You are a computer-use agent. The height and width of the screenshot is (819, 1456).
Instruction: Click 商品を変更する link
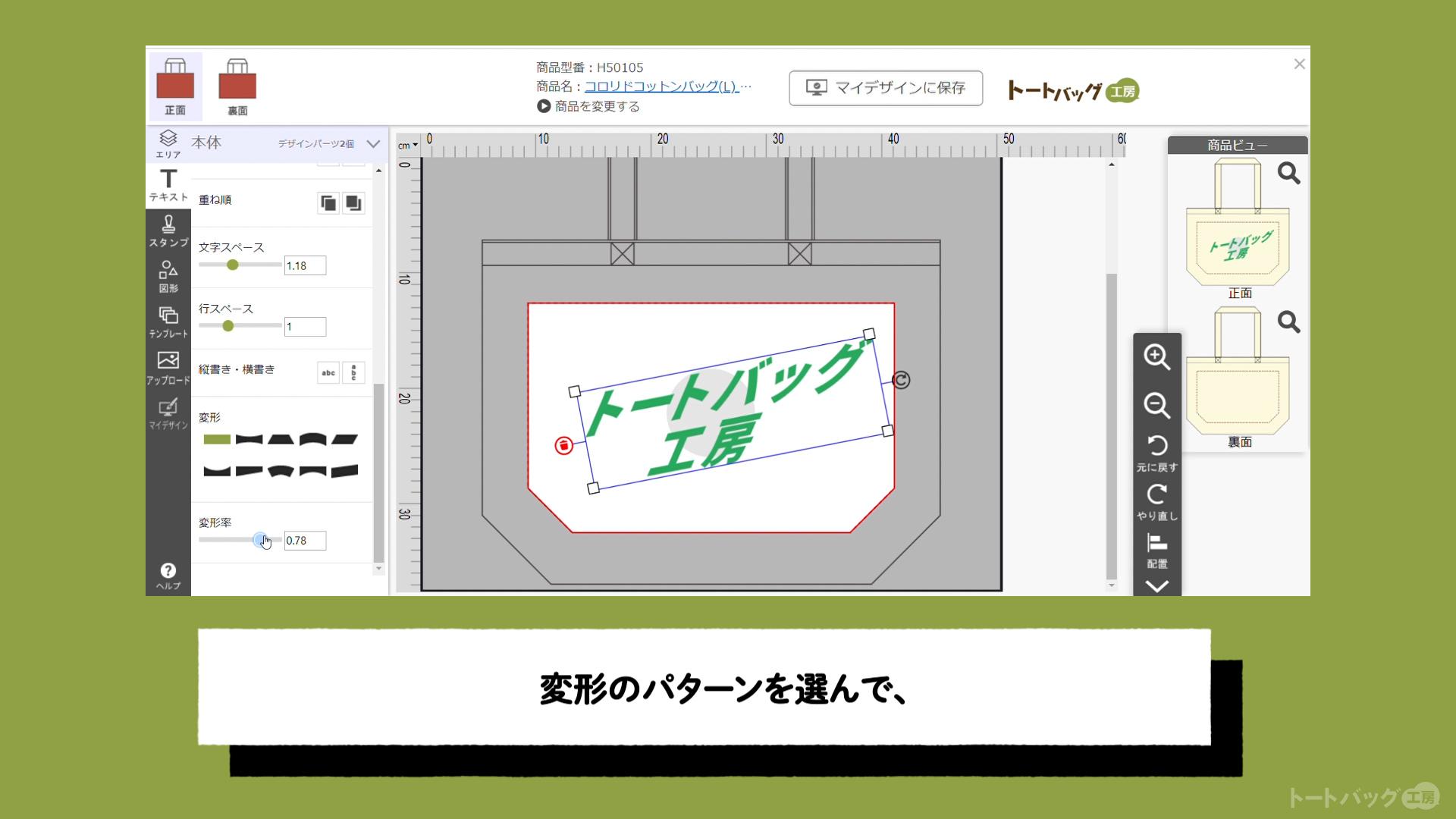point(588,106)
